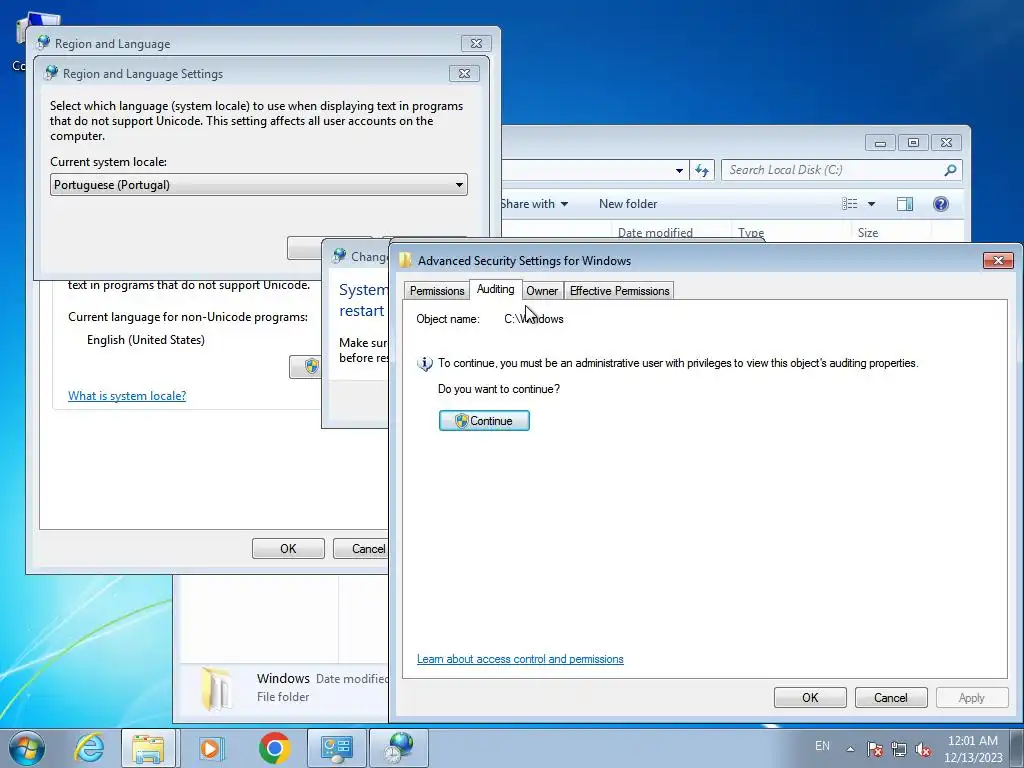Open the Effective Permissions tab

coord(619,291)
